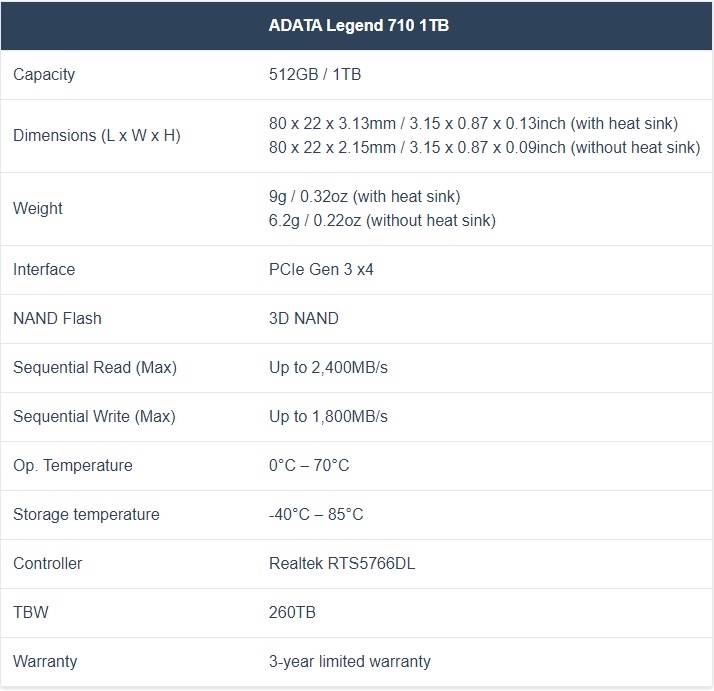Click the Realtek RTS5766DL controller value

[x=342, y=563]
